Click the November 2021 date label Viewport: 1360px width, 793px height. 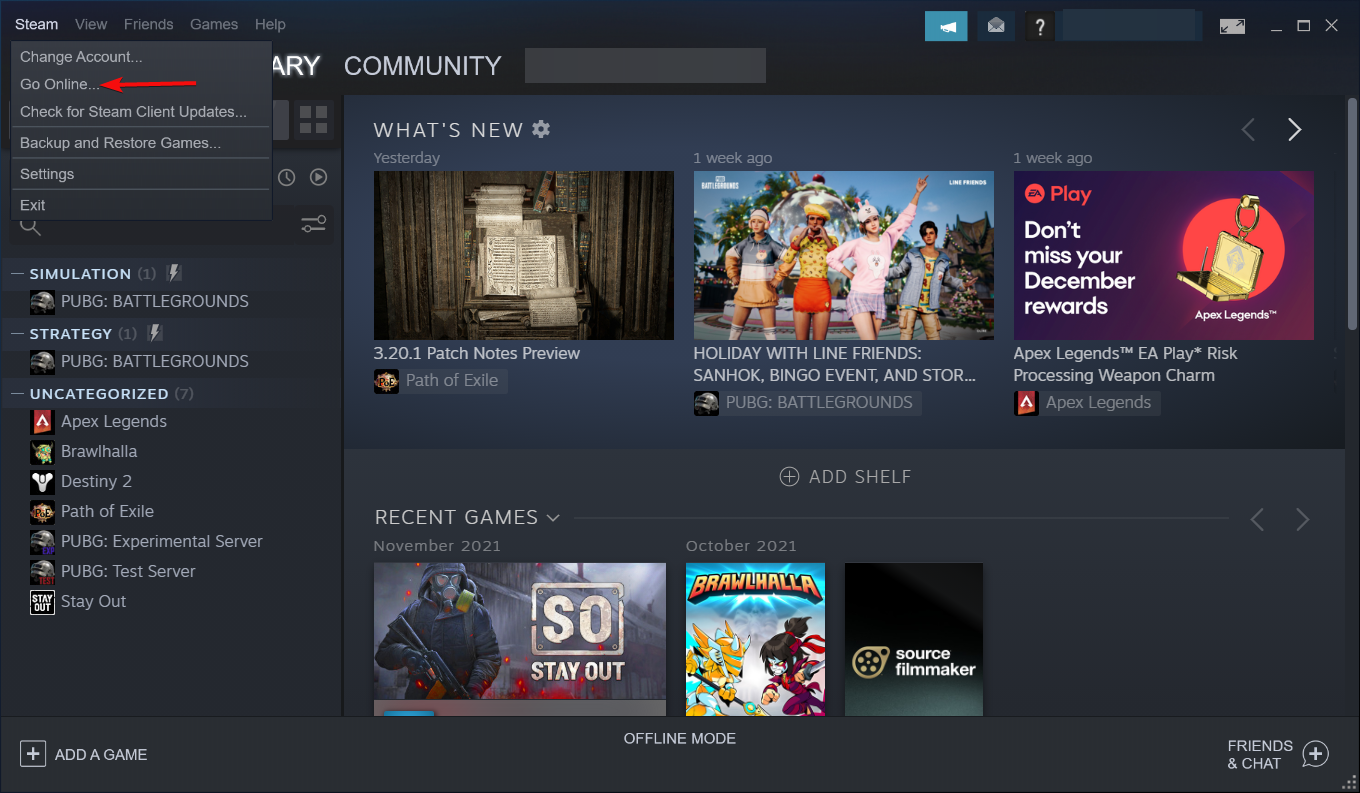[x=437, y=546]
